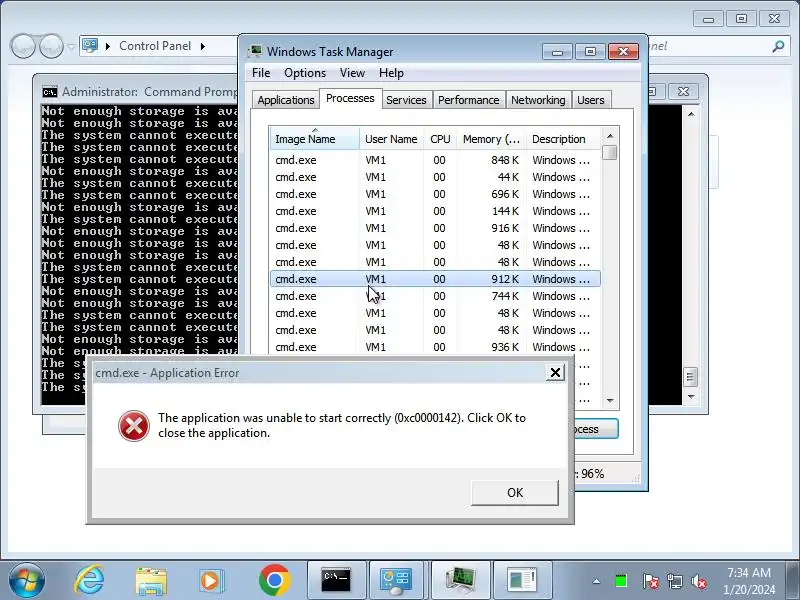Screen dimensions: 800x600
Task: Open the File menu in Task Manager
Action: 261,73
